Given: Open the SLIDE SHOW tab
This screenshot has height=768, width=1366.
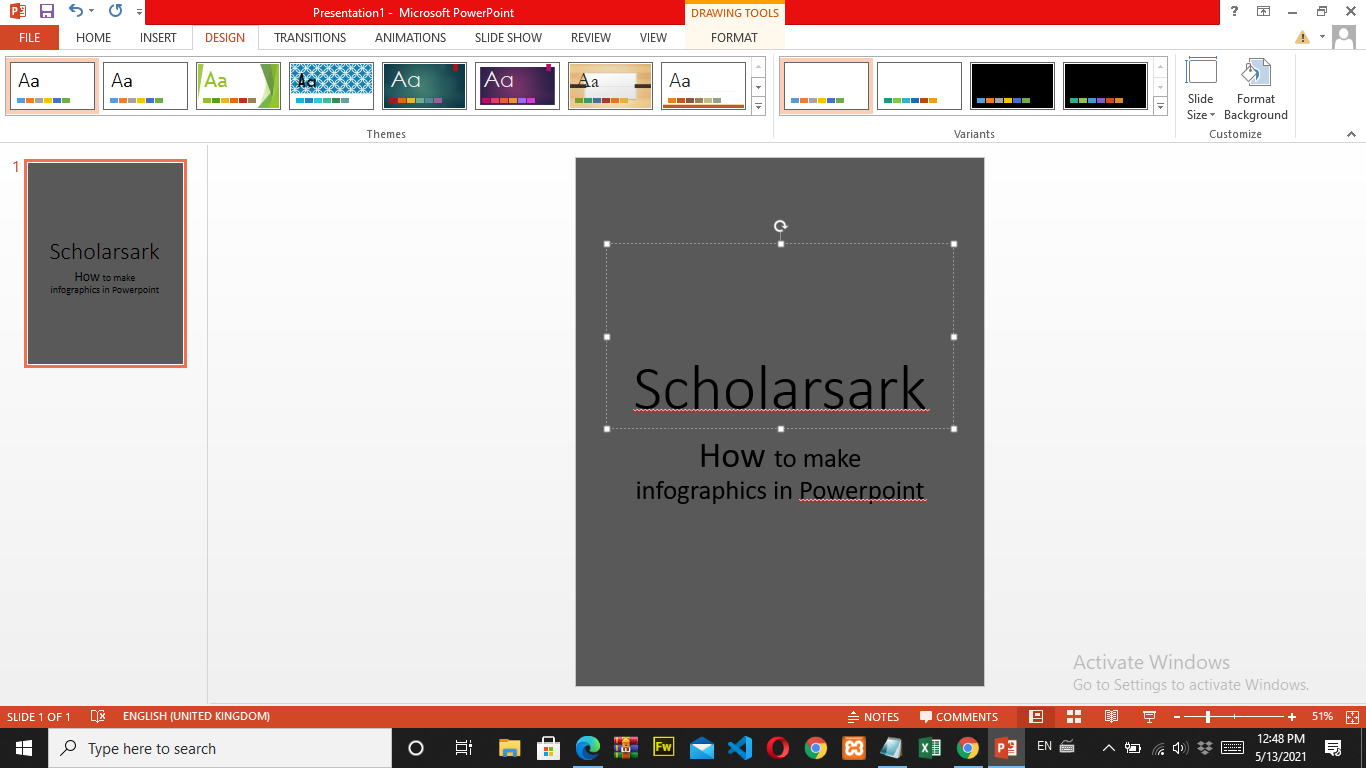Looking at the screenshot, I should (x=508, y=37).
